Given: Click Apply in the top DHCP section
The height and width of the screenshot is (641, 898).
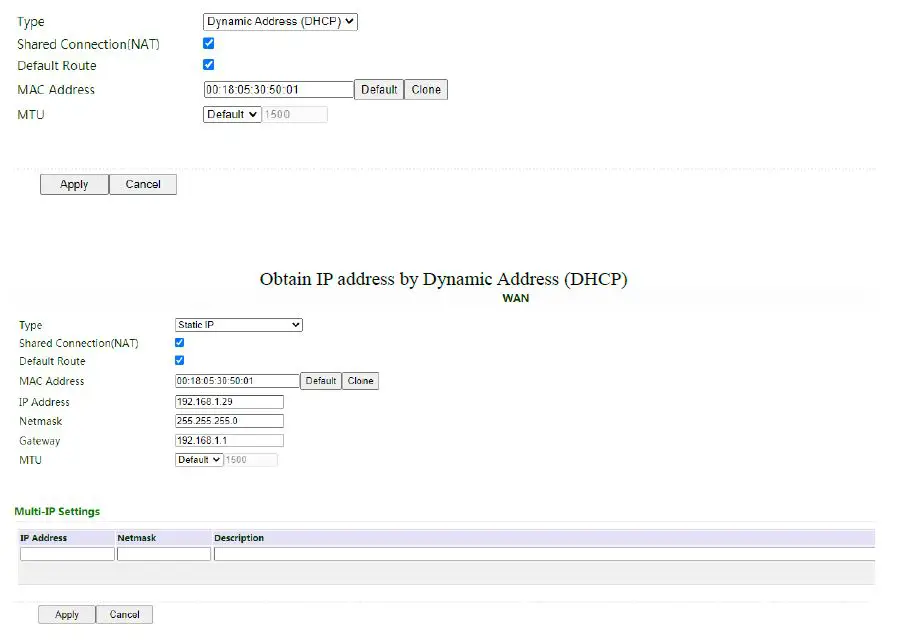Looking at the screenshot, I should click(x=73, y=184).
